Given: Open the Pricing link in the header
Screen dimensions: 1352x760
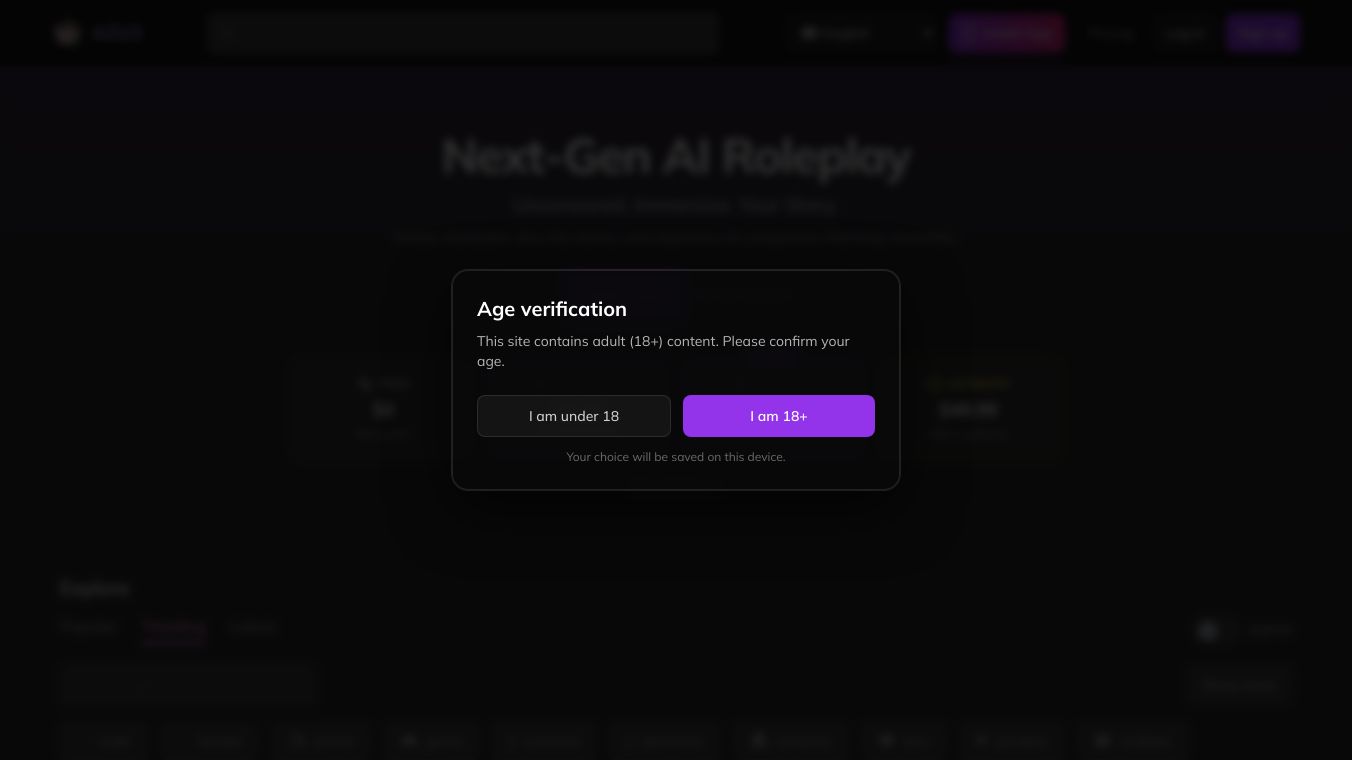Looking at the screenshot, I should pos(1110,33).
